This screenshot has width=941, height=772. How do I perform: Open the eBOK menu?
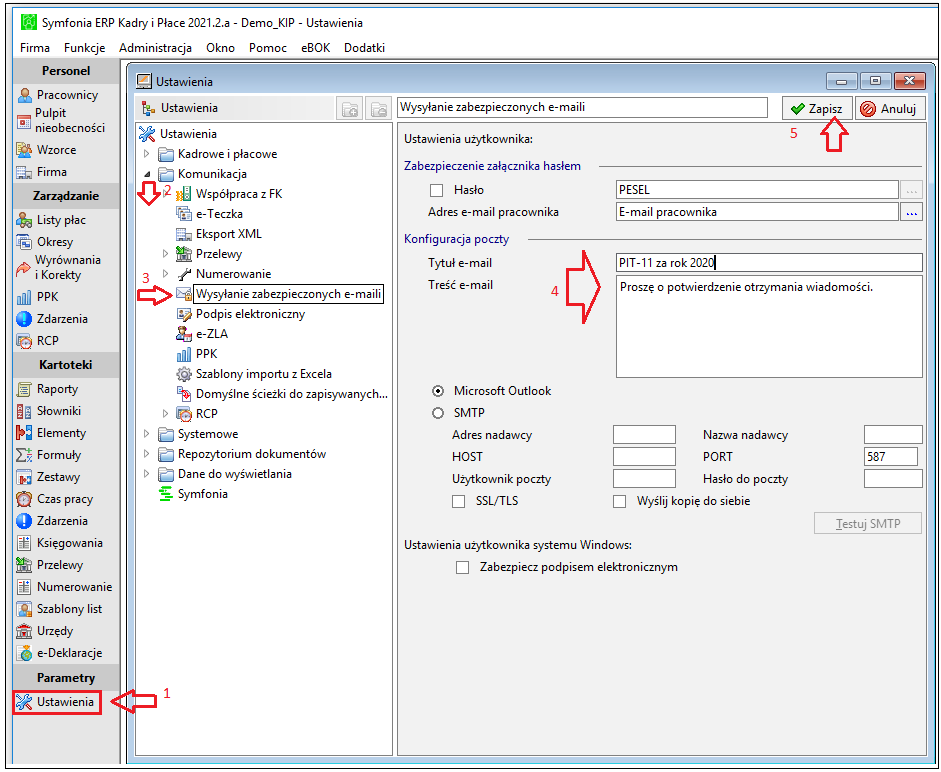(x=316, y=48)
